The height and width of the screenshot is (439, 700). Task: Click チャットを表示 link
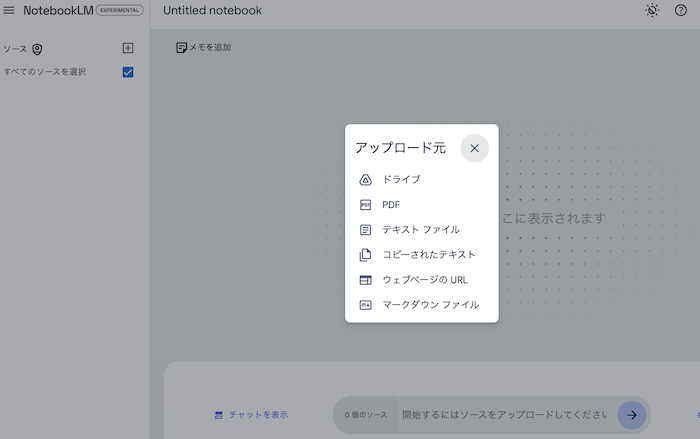click(251, 414)
